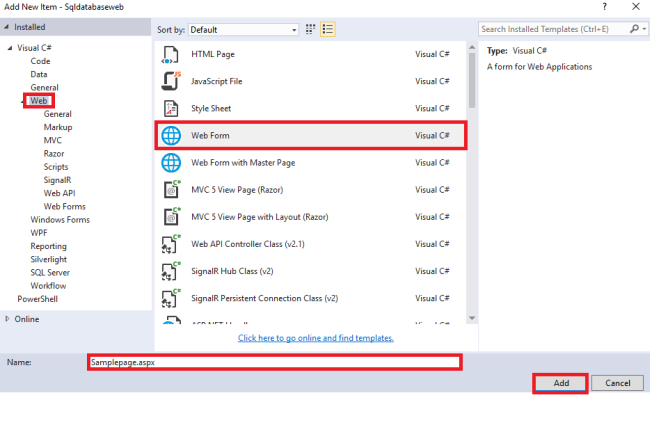Select Web Form with Master Page text
The image size is (650, 441).
pos(243,163)
